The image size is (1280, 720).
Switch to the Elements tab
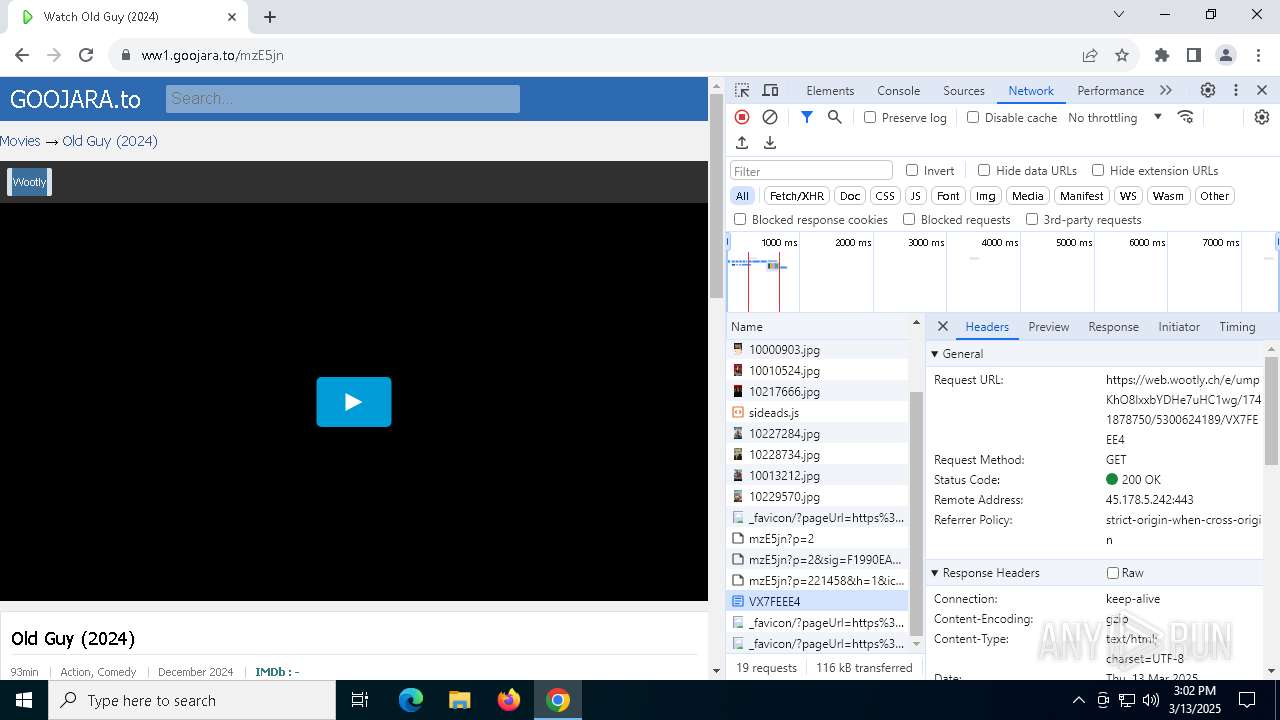tap(830, 90)
